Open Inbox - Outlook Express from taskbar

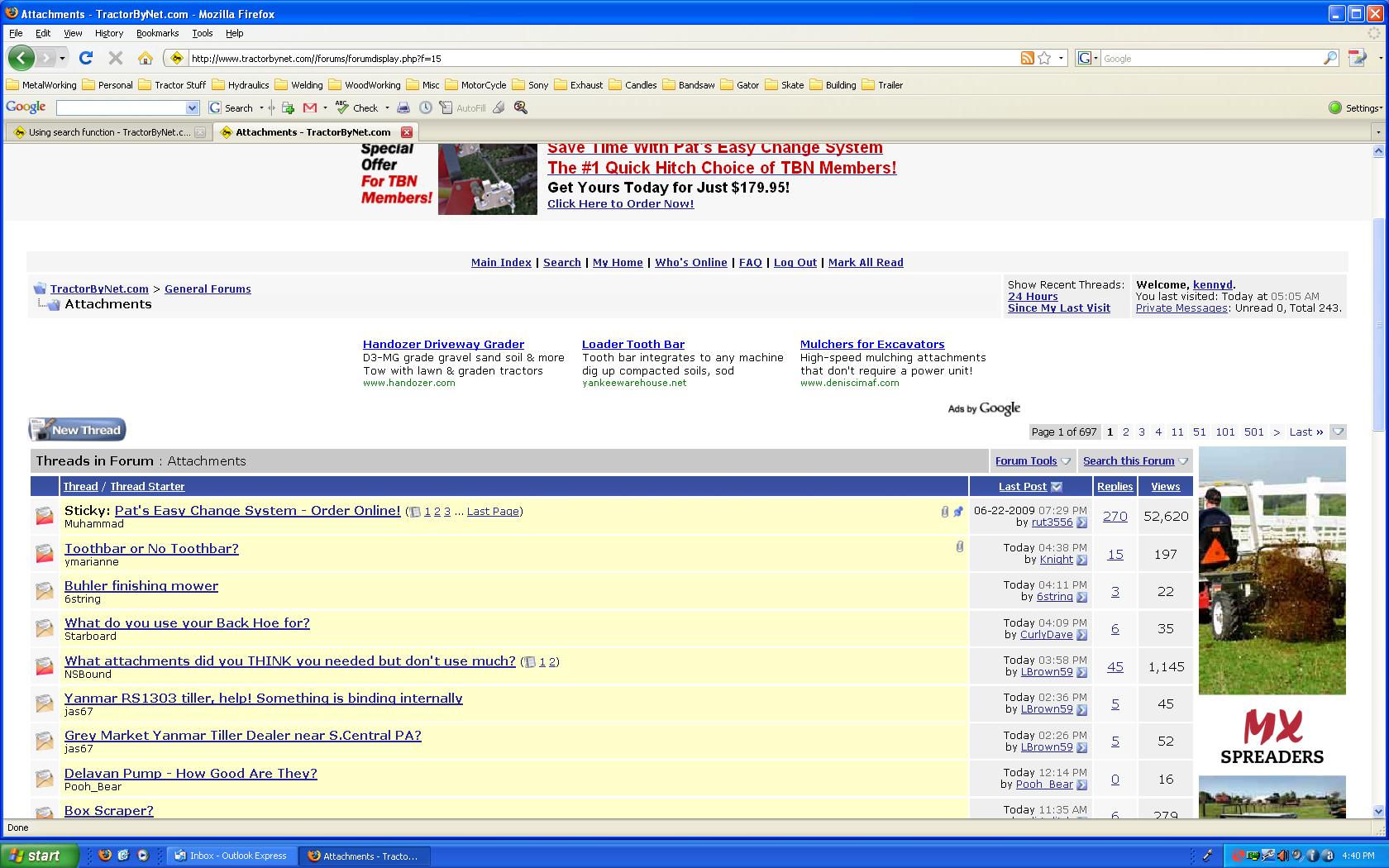click(x=231, y=856)
